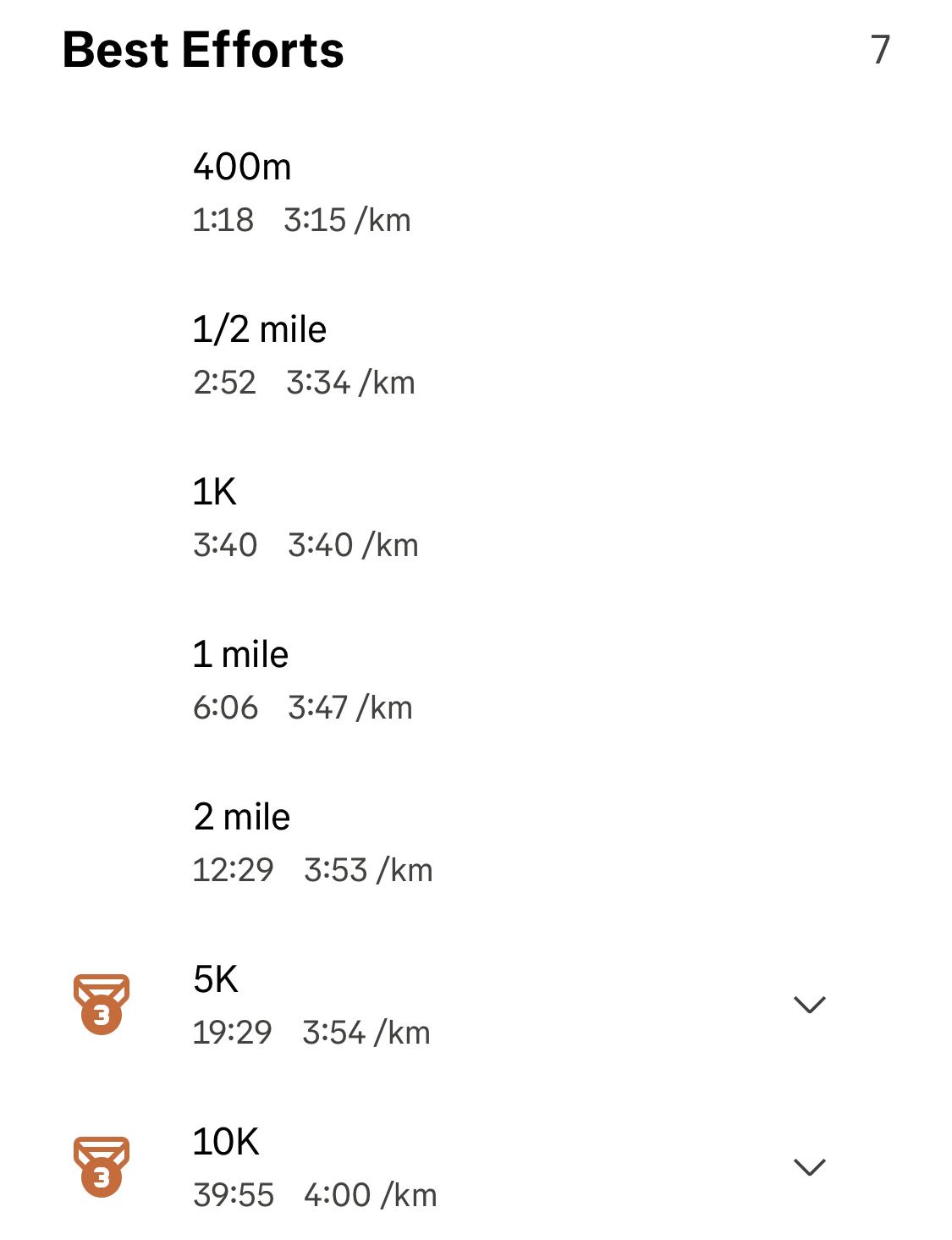
Task: Tap the efforts count number 7
Action: pyautogui.click(x=881, y=50)
